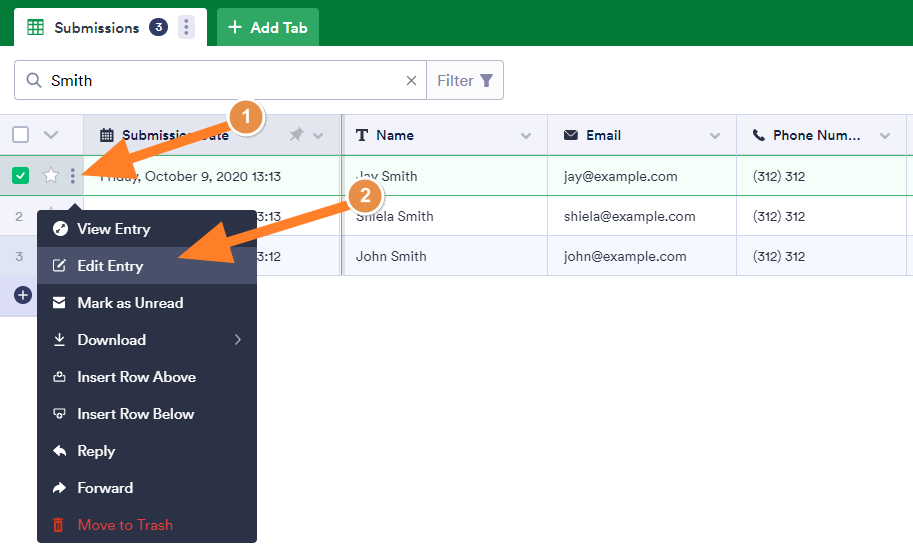Toggle the select-all header checkbox
Viewport: 913px width, 552px height.
[x=21, y=135]
